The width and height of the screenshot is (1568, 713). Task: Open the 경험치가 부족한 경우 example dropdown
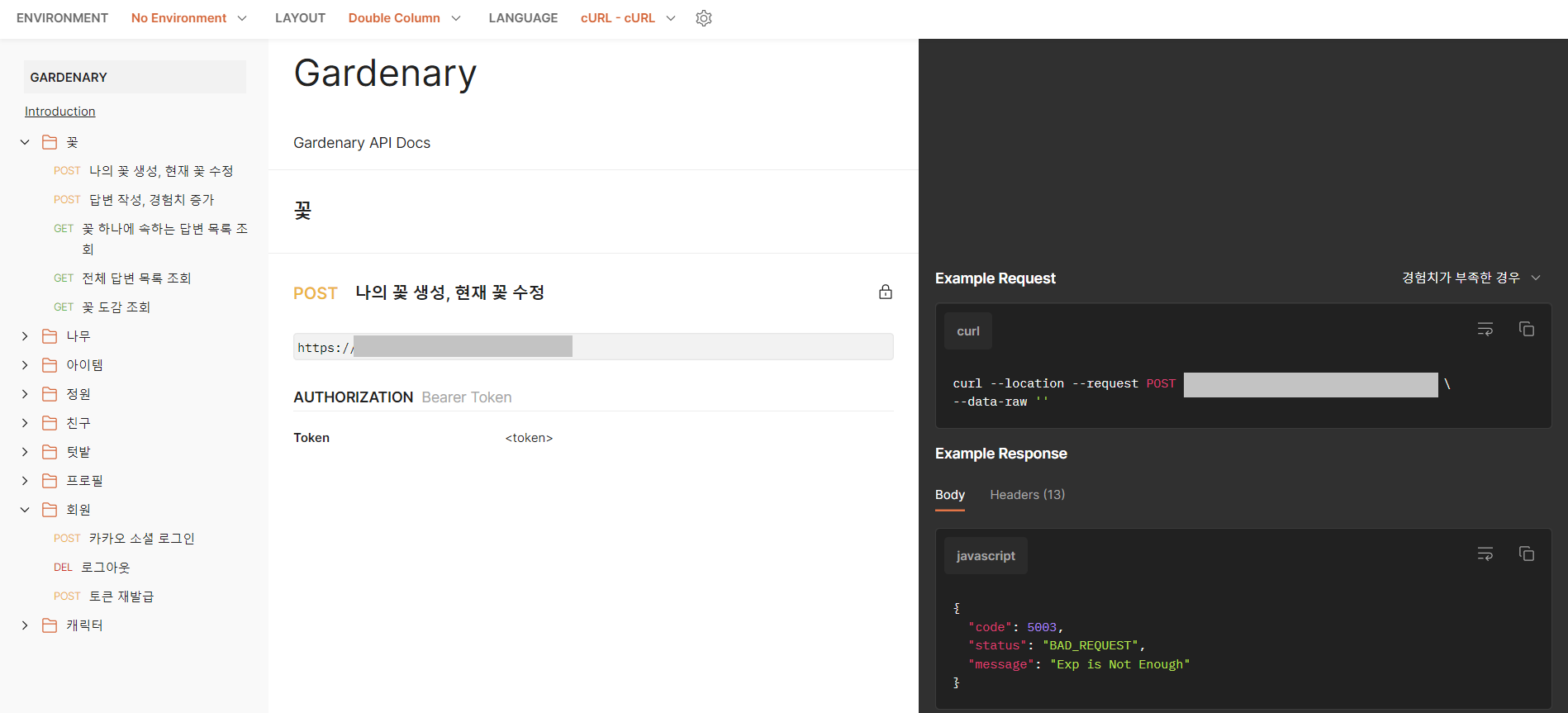tap(1471, 278)
